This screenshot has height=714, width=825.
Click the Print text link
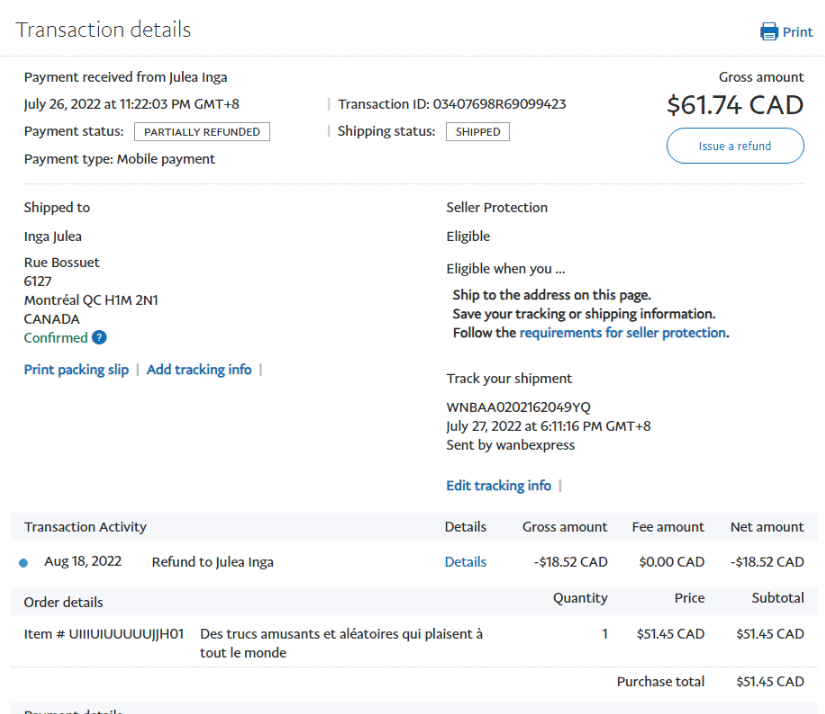[x=797, y=32]
